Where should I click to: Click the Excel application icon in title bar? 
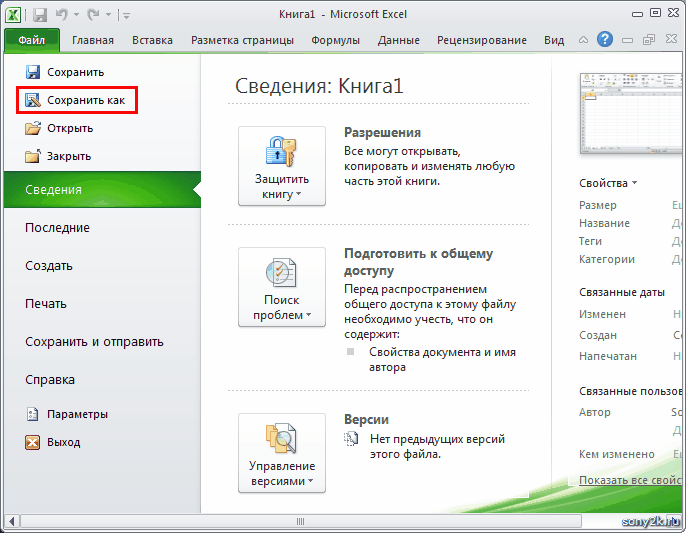tap(13, 14)
